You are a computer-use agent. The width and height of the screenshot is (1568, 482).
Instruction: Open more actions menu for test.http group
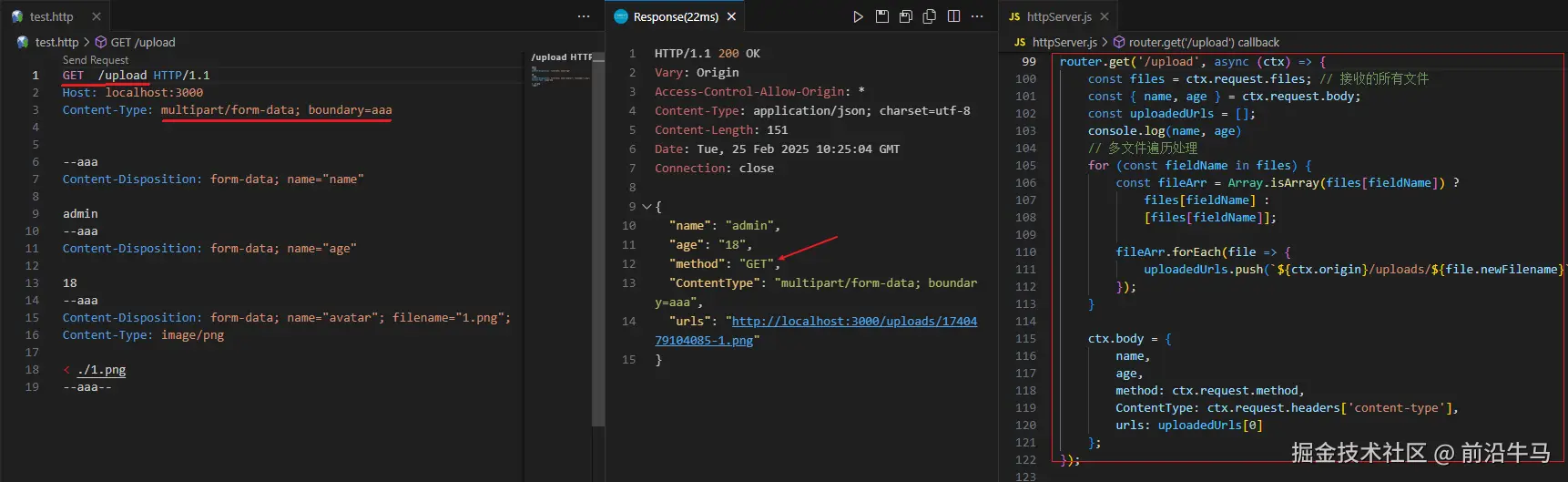(x=584, y=16)
